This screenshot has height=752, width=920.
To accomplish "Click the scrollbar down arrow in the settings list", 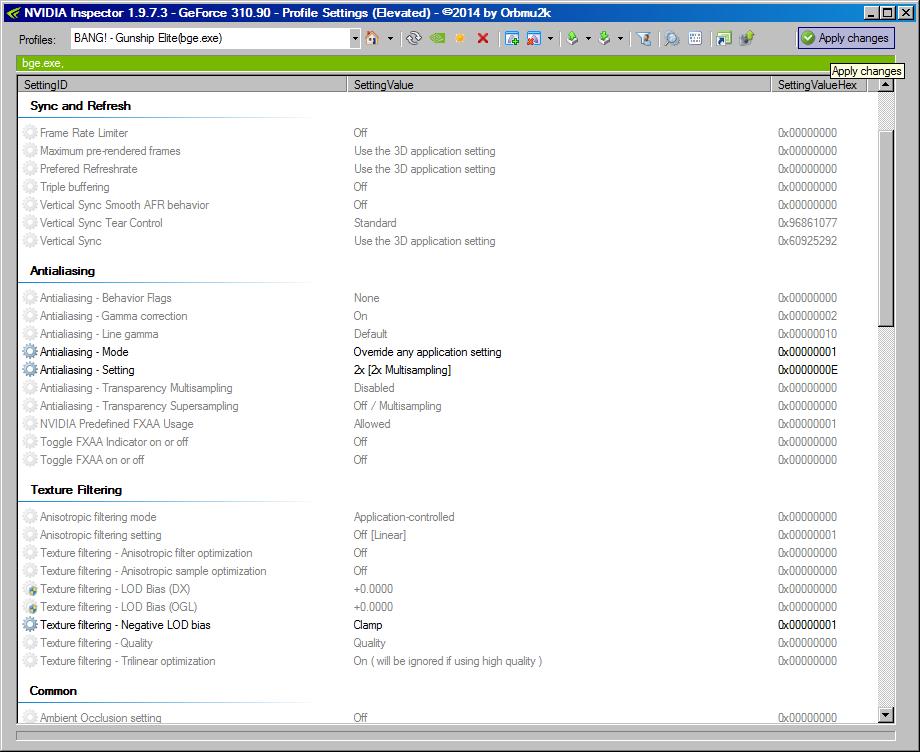I will coord(886,715).
